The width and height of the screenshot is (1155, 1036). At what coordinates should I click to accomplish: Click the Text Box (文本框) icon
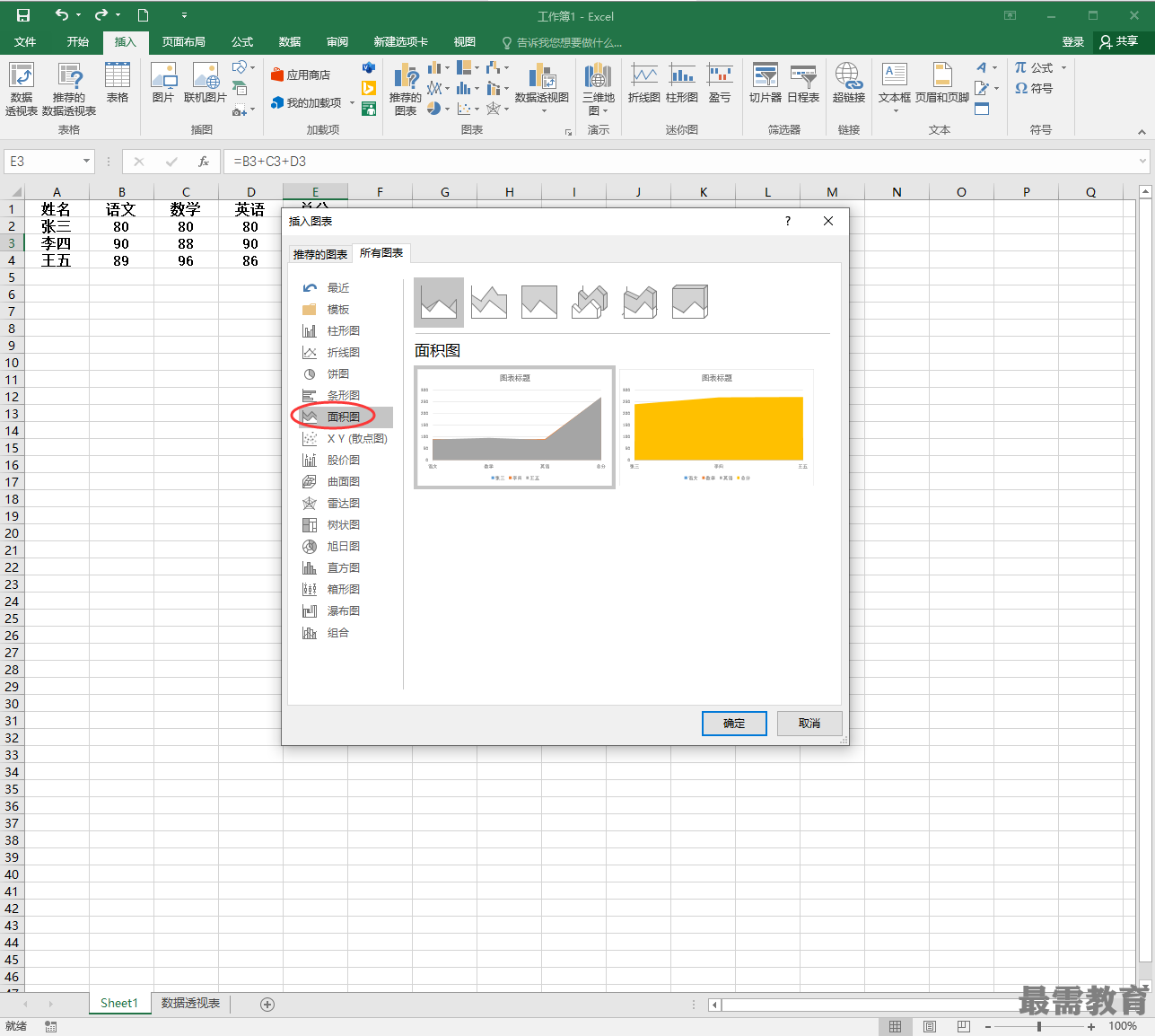coord(895,89)
